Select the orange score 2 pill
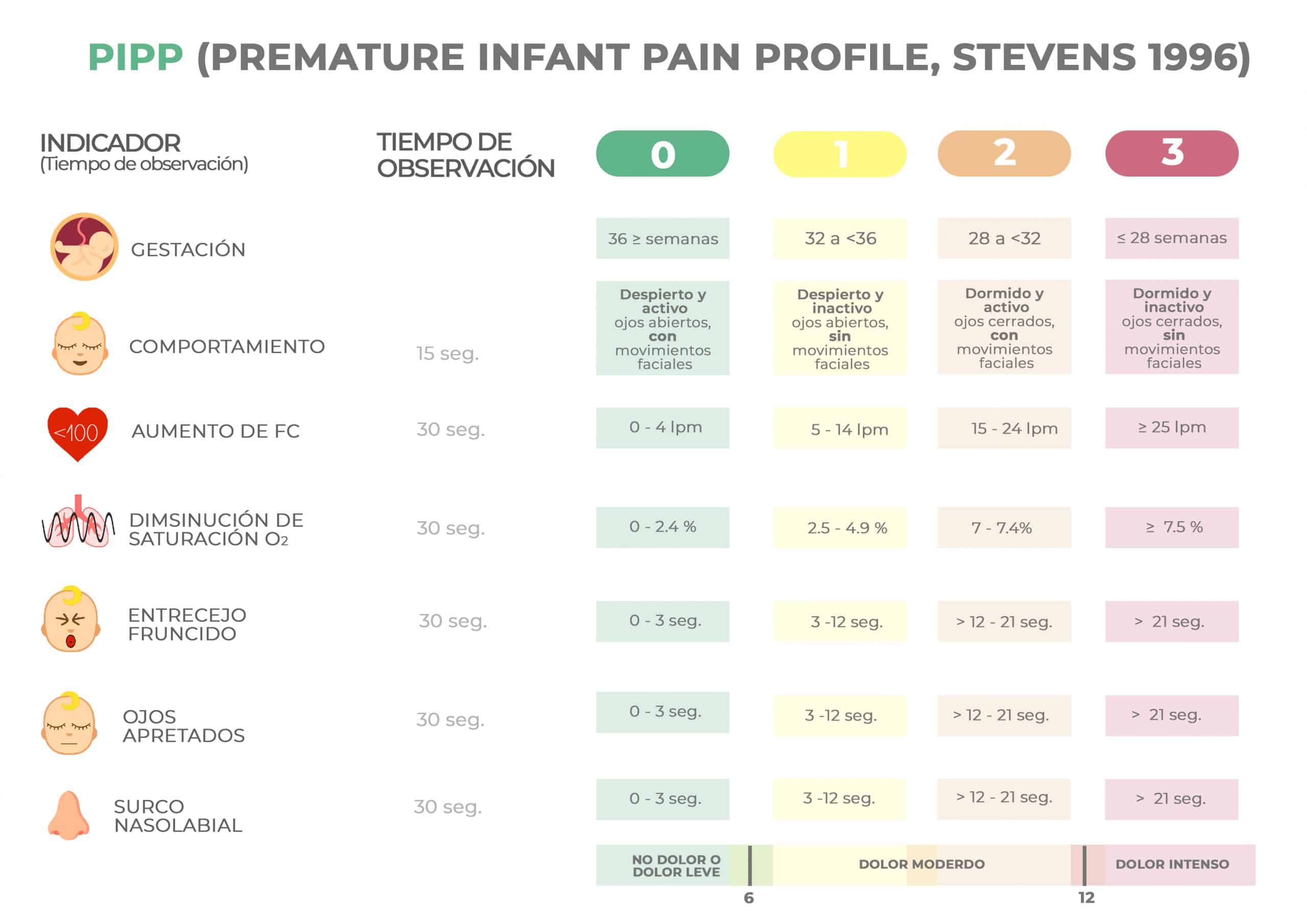This screenshot has height=924, width=1307. coord(1004,154)
